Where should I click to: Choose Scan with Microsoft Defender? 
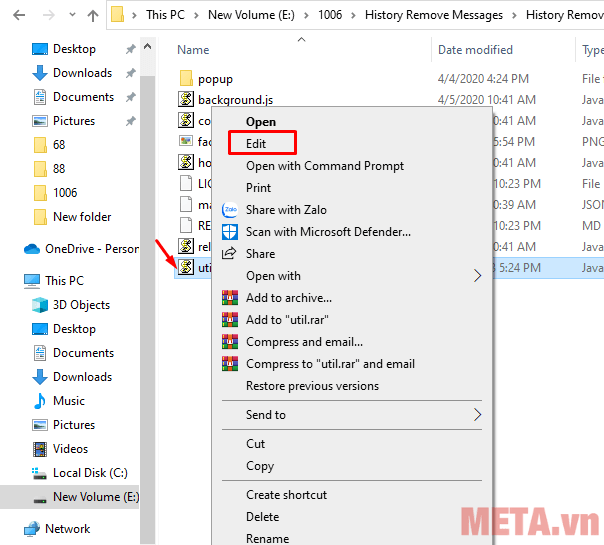coord(328,231)
